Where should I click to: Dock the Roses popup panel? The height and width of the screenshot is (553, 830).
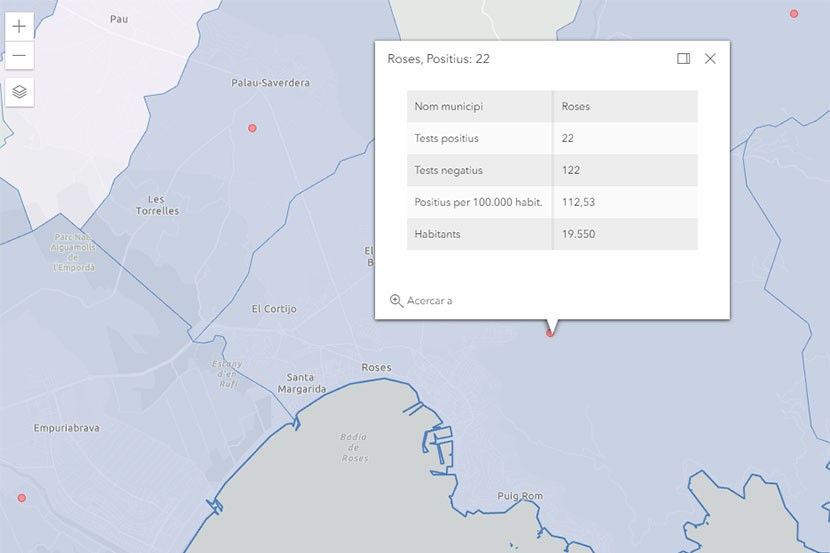pos(683,58)
